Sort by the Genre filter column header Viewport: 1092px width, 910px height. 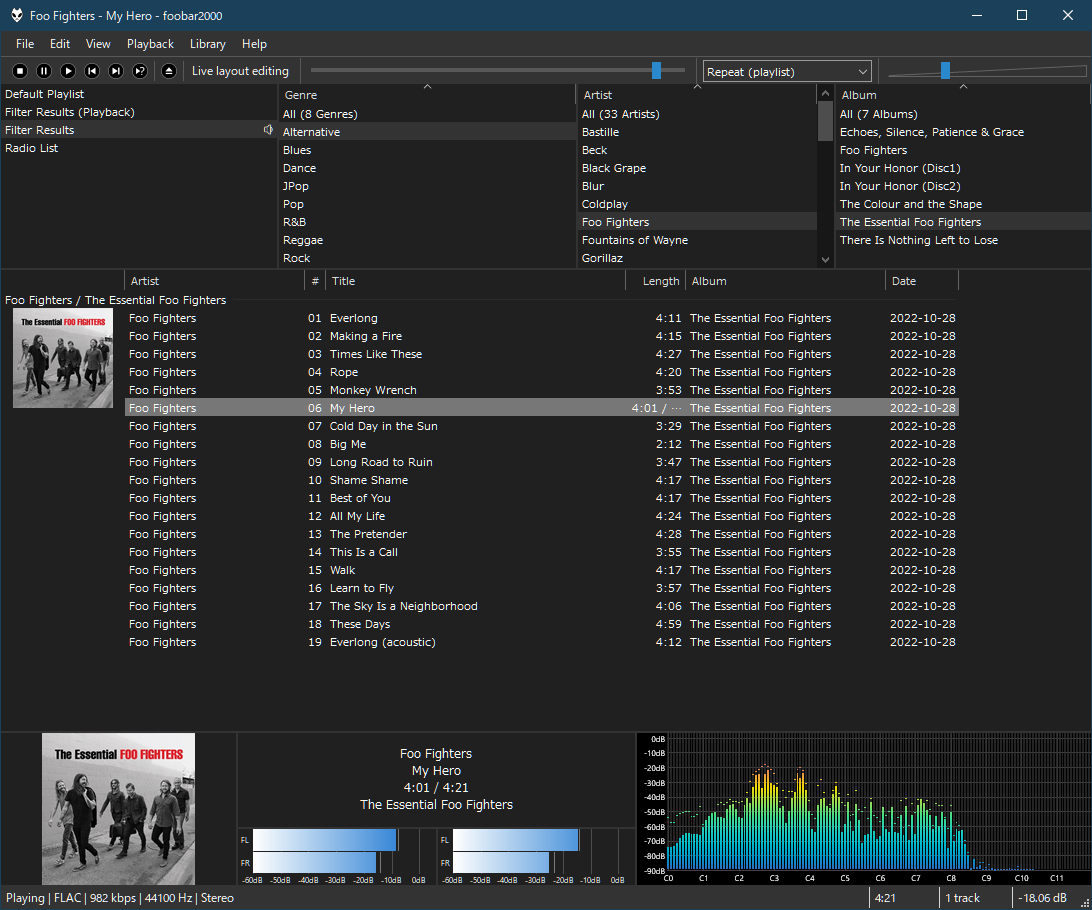427,95
